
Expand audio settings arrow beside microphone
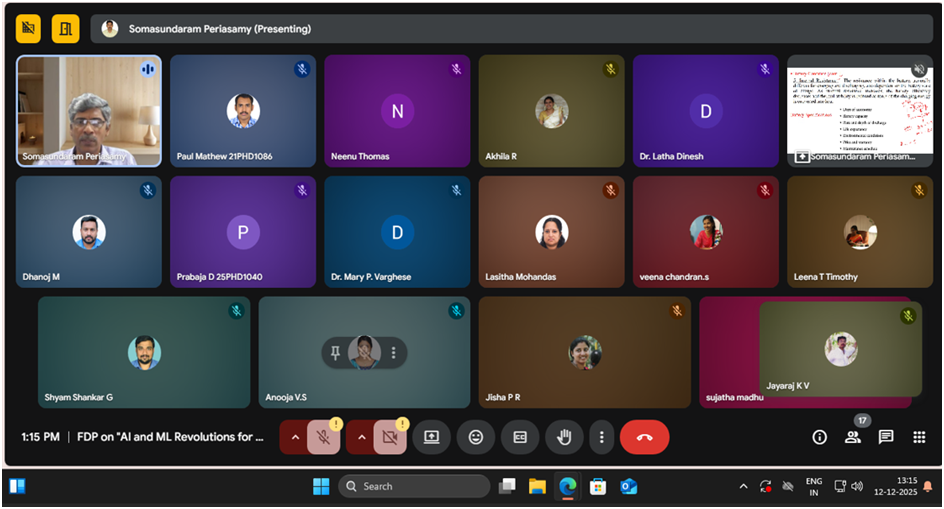294,437
